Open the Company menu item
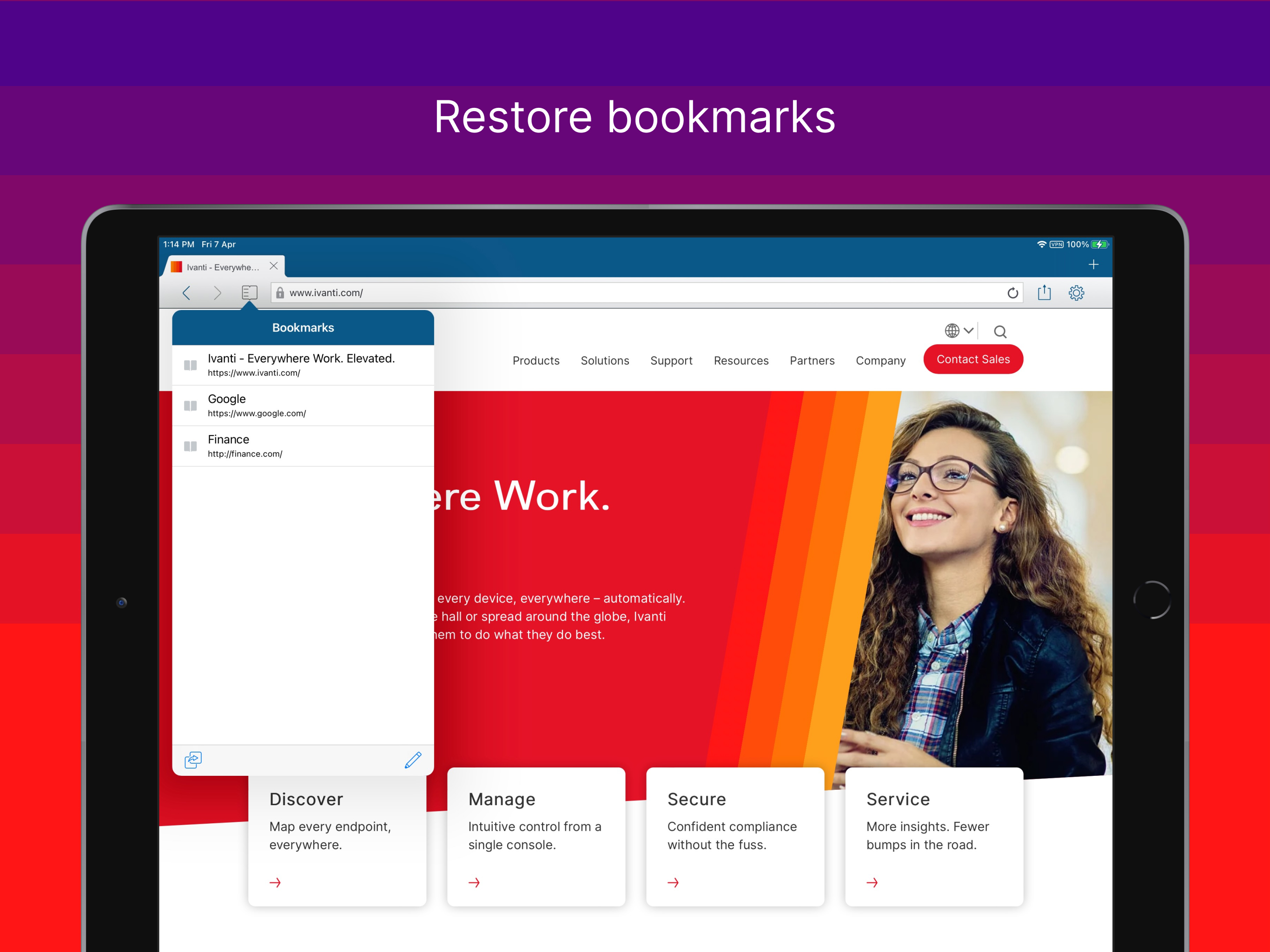 click(x=880, y=361)
